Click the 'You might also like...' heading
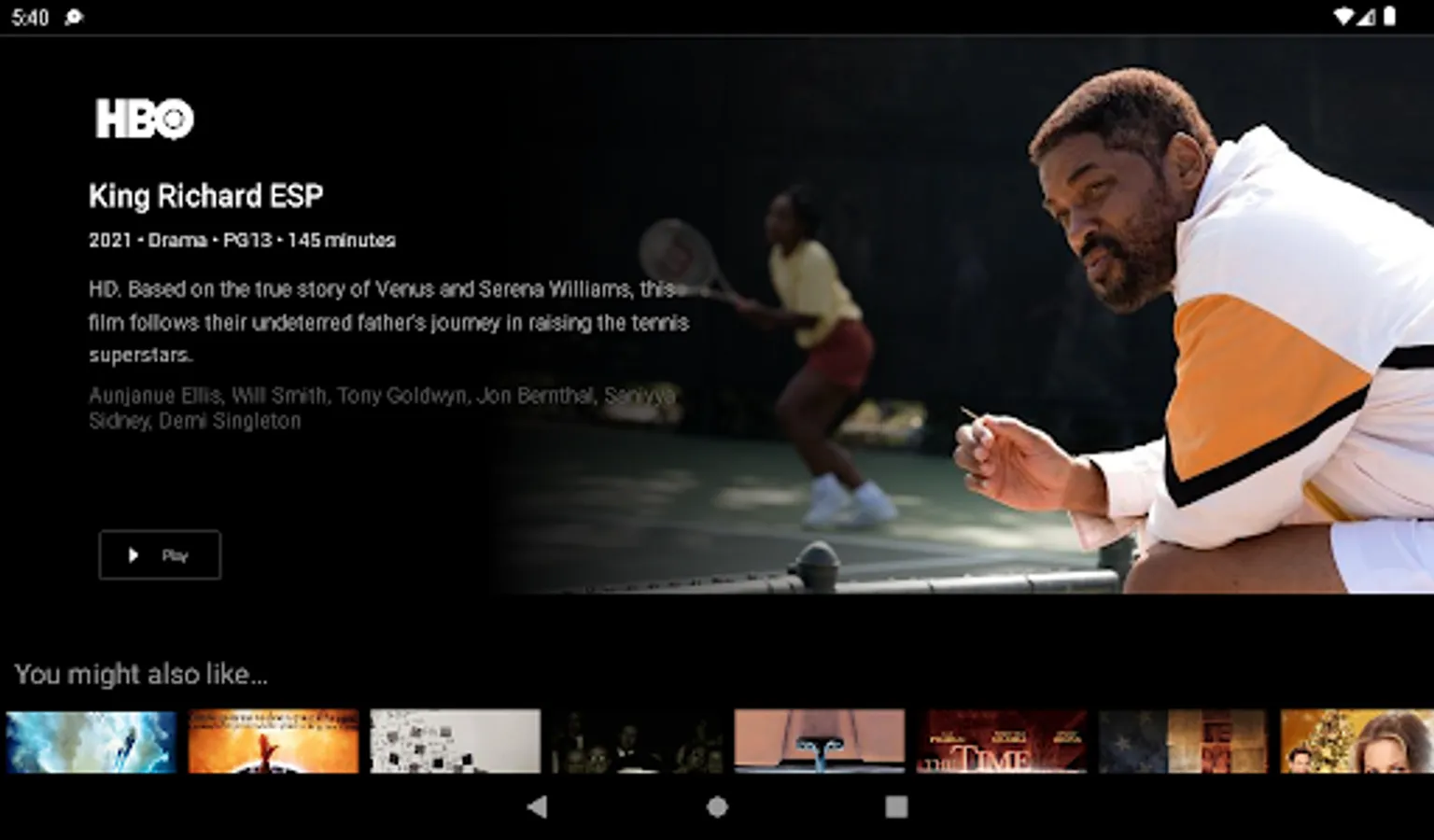This screenshot has height=840, width=1434. [141, 674]
